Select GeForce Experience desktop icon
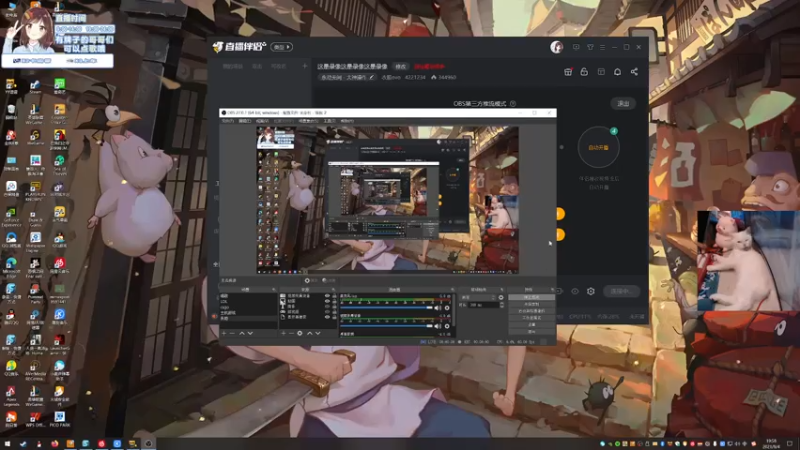This screenshot has width=800, height=450. 11,216
